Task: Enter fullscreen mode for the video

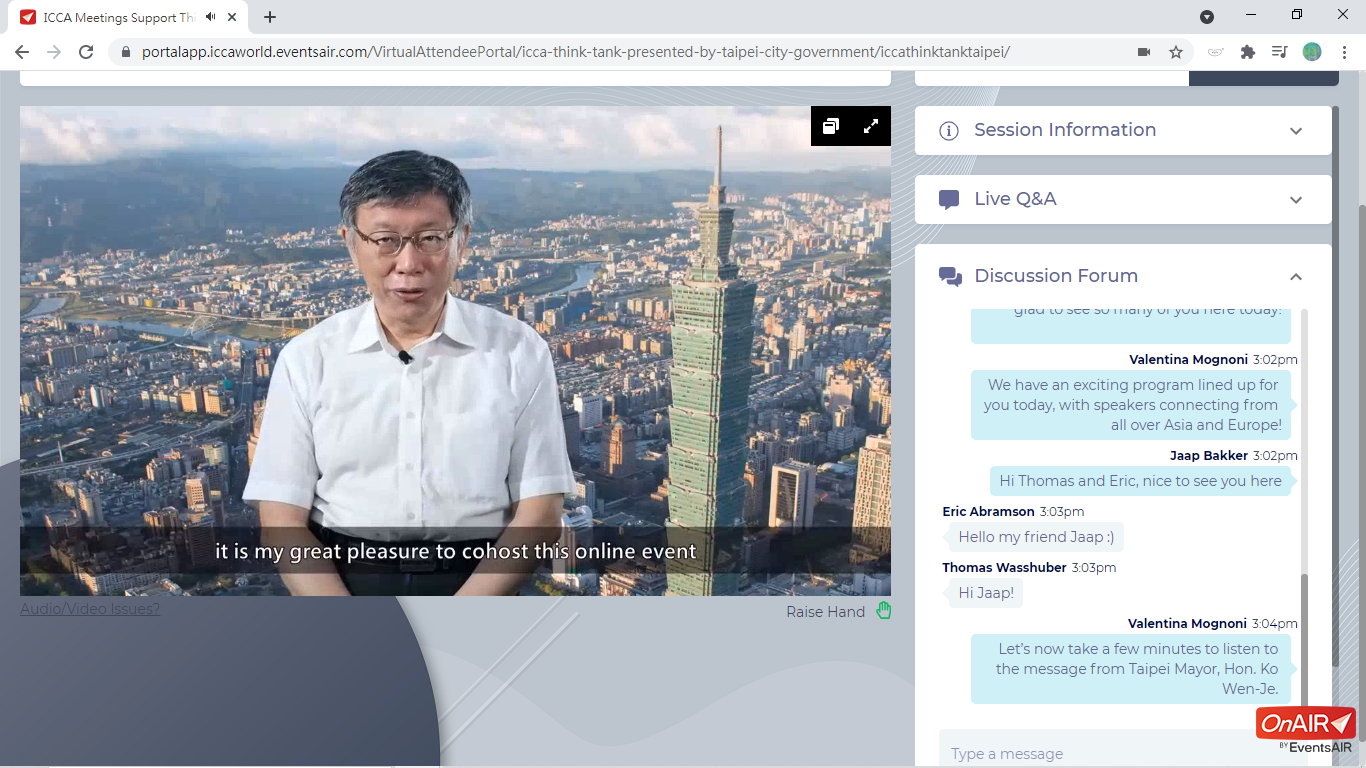Action: click(871, 126)
